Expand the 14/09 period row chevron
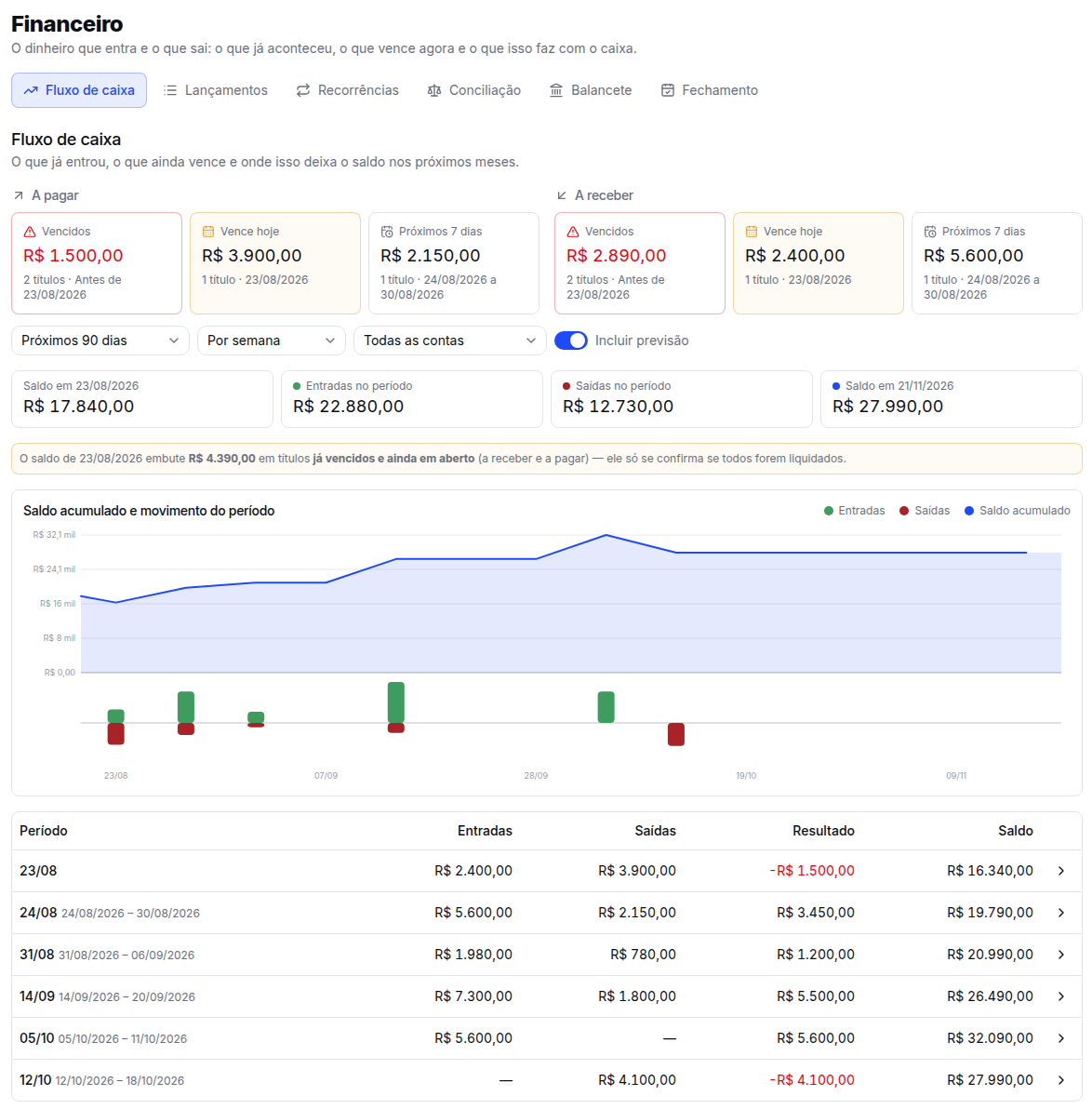 click(1061, 996)
